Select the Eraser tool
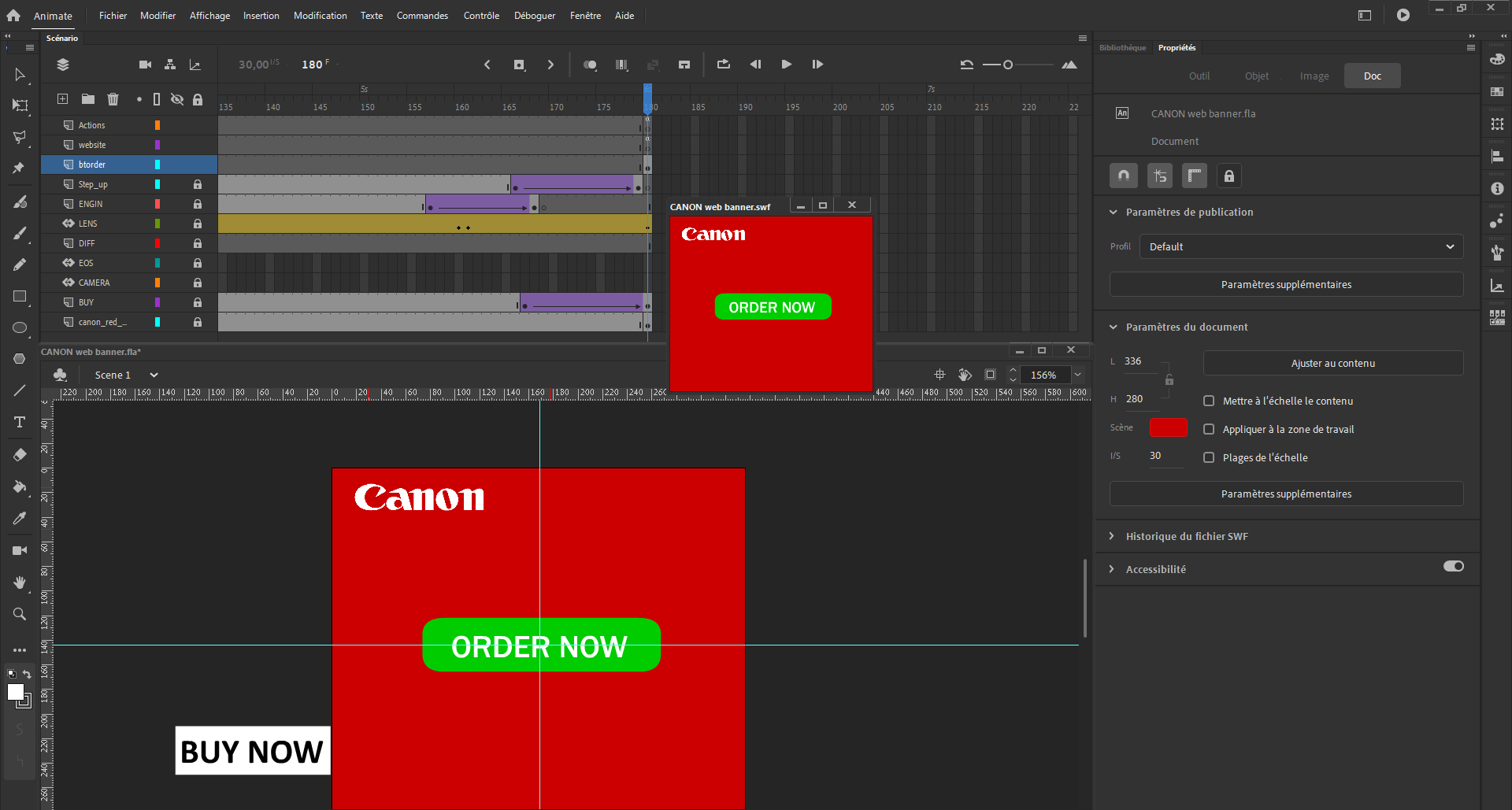 [x=20, y=455]
